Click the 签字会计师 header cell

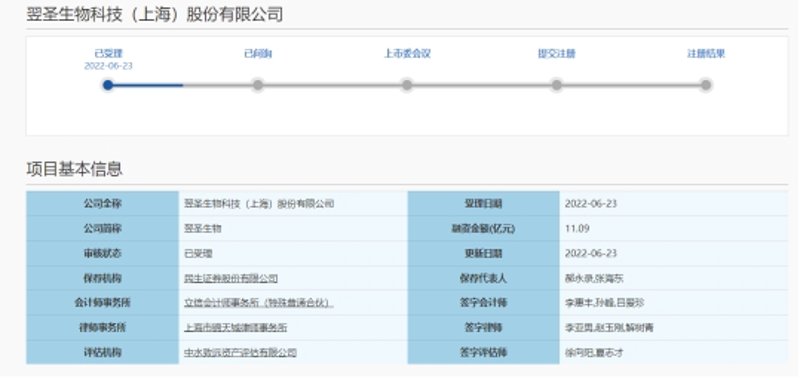click(483, 303)
